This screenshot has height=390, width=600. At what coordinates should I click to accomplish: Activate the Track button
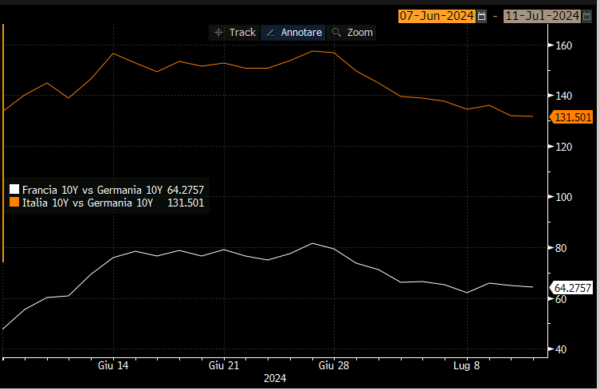point(235,33)
